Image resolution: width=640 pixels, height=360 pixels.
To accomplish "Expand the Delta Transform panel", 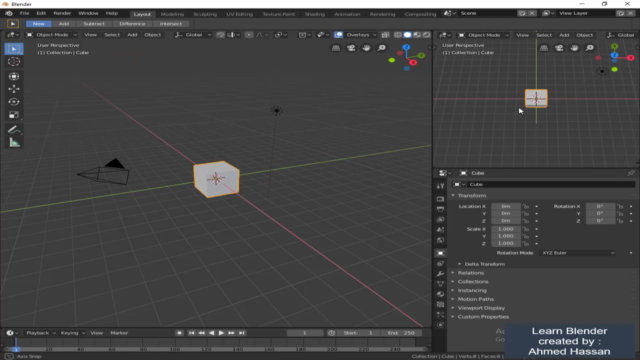I will [x=481, y=264].
